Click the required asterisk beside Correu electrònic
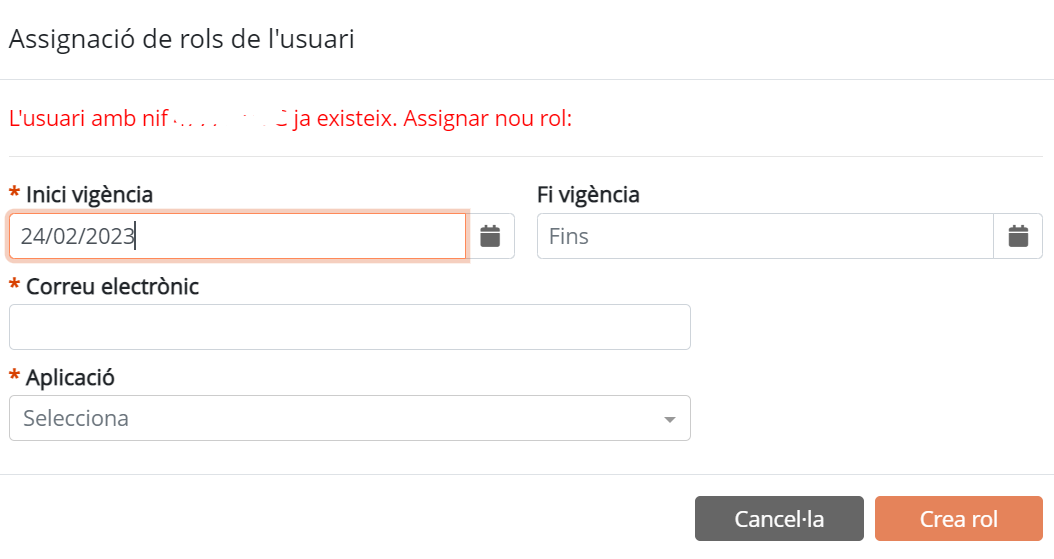The height and width of the screenshot is (559, 1054). point(14,286)
